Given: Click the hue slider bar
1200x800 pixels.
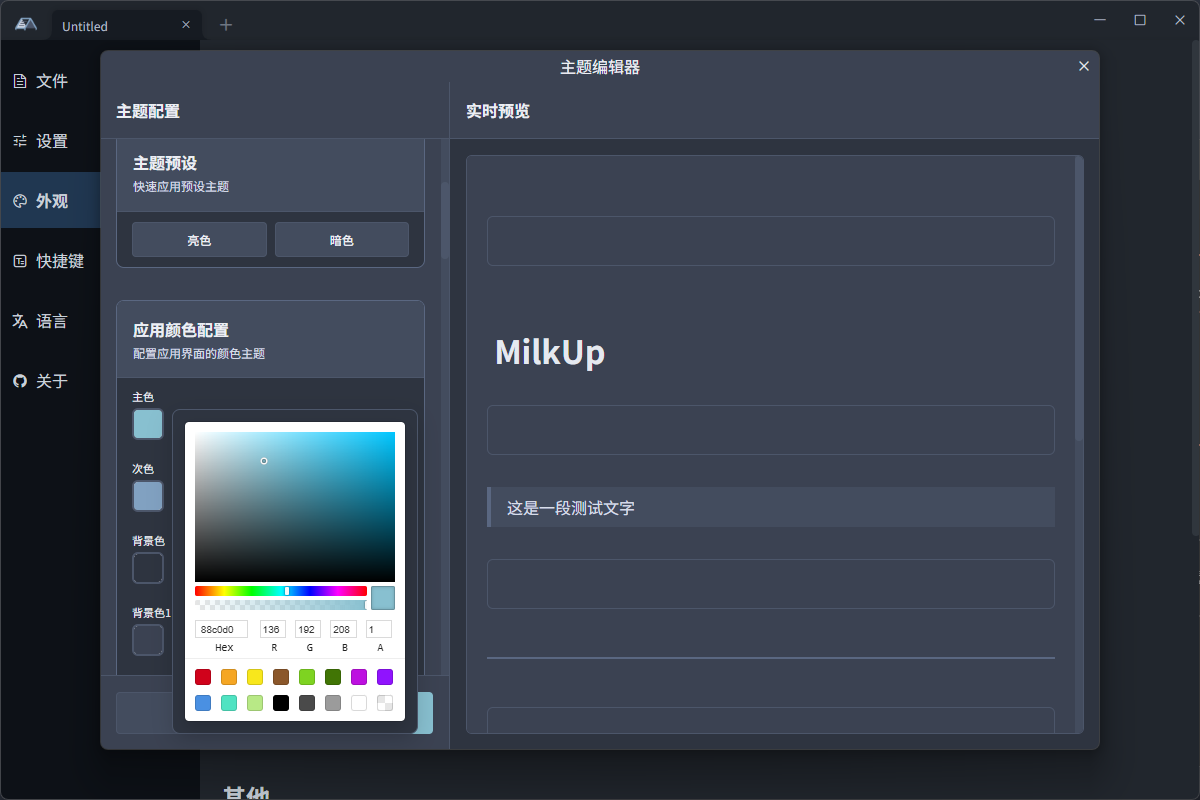Looking at the screenshot, I should tap(281, 590).
